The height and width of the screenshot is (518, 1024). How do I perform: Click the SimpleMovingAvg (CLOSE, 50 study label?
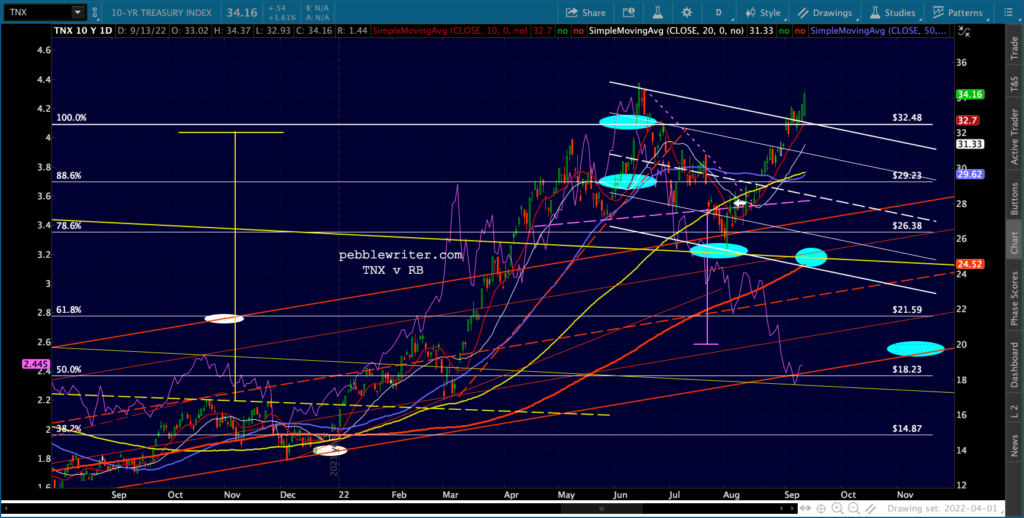(x=878, y=31)
